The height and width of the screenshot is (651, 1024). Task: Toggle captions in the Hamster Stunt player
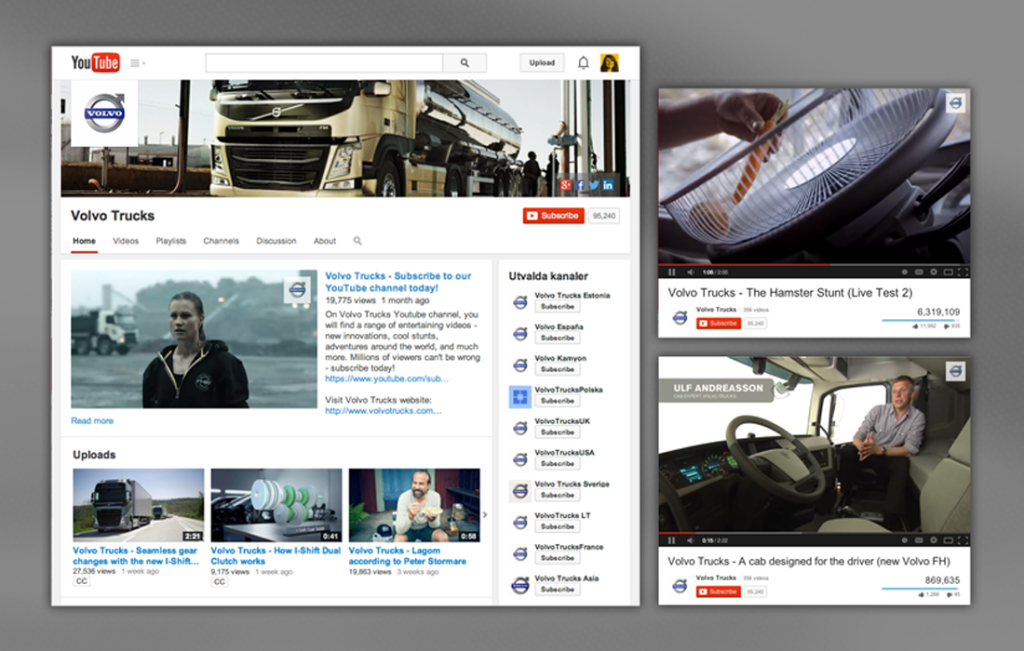(x=919, y=272)
